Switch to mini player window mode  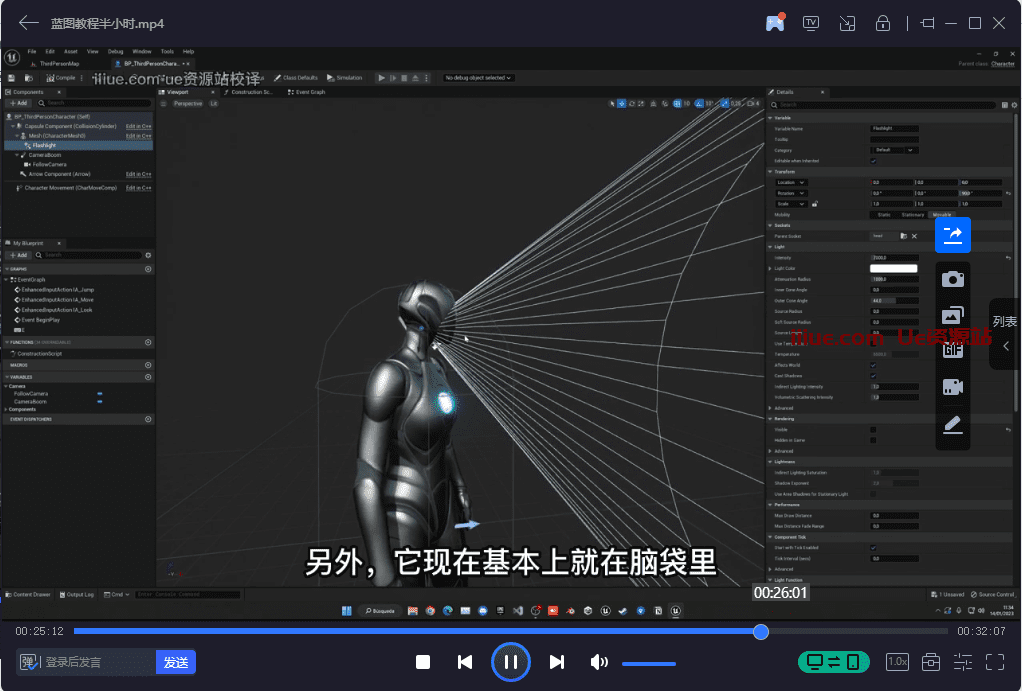[847, 23]
